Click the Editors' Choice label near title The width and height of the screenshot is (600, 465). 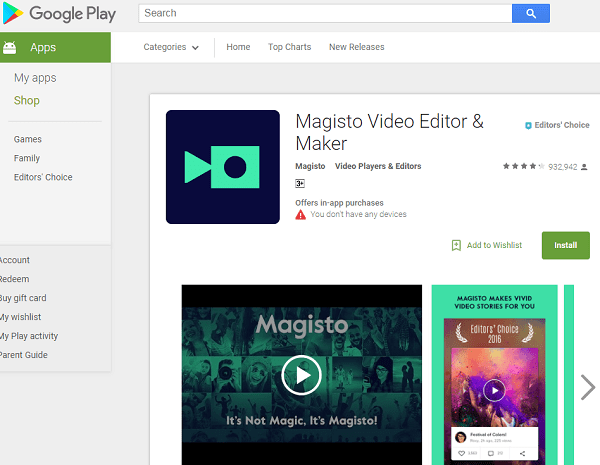click(x=562, y=125)
